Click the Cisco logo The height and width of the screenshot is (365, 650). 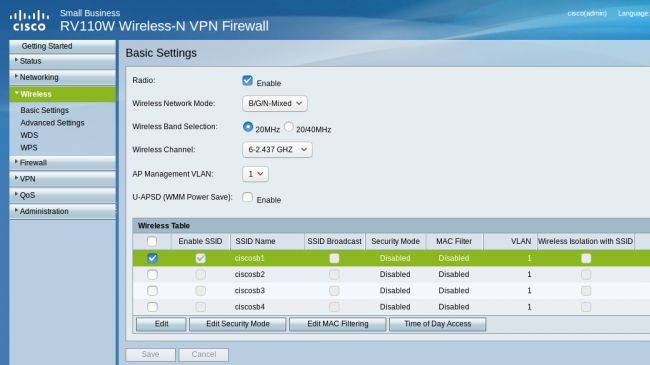click(29, 21)
